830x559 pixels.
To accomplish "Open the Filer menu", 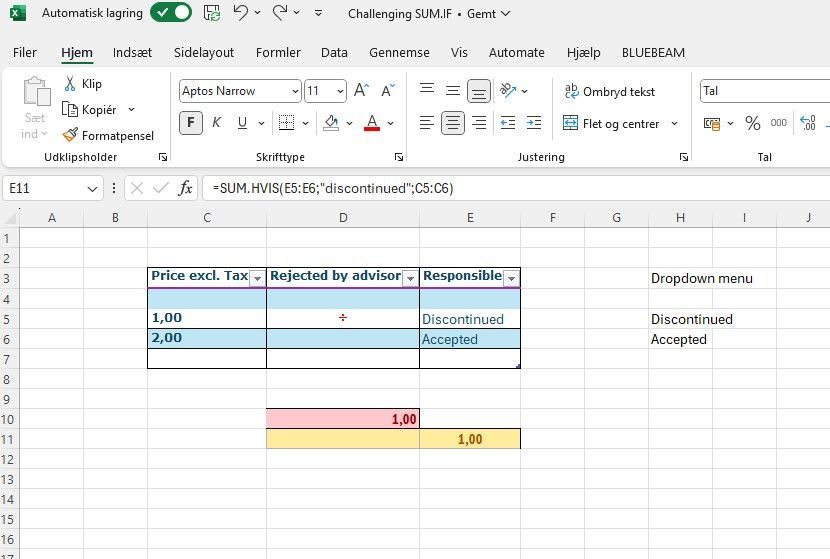I will click(x=24, y=52).
